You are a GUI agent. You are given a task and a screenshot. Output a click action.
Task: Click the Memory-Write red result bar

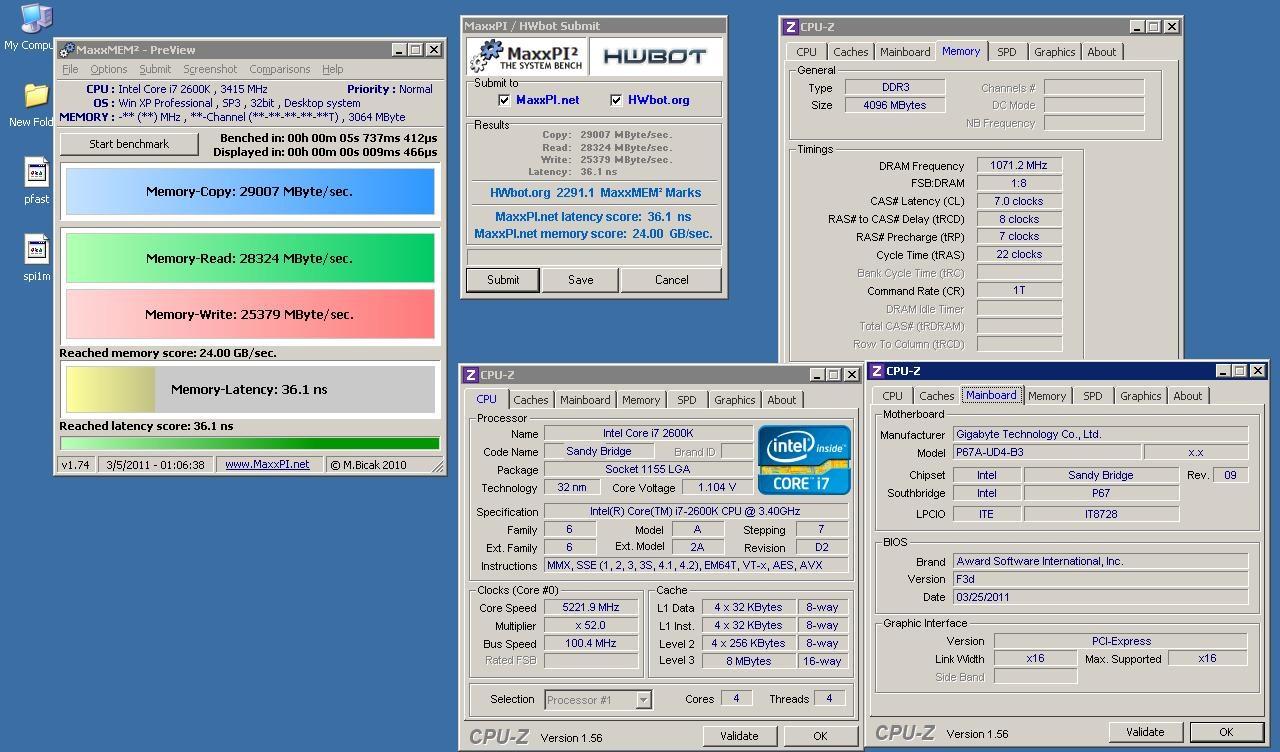click(x=250, y=314)
